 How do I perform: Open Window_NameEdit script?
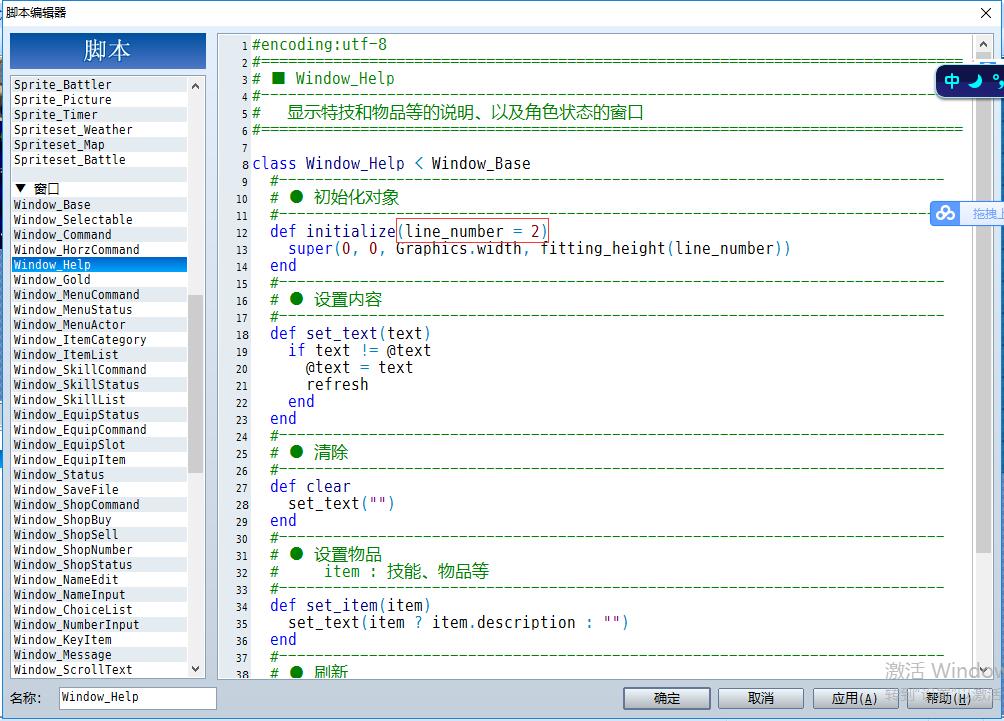coord(99,579)
